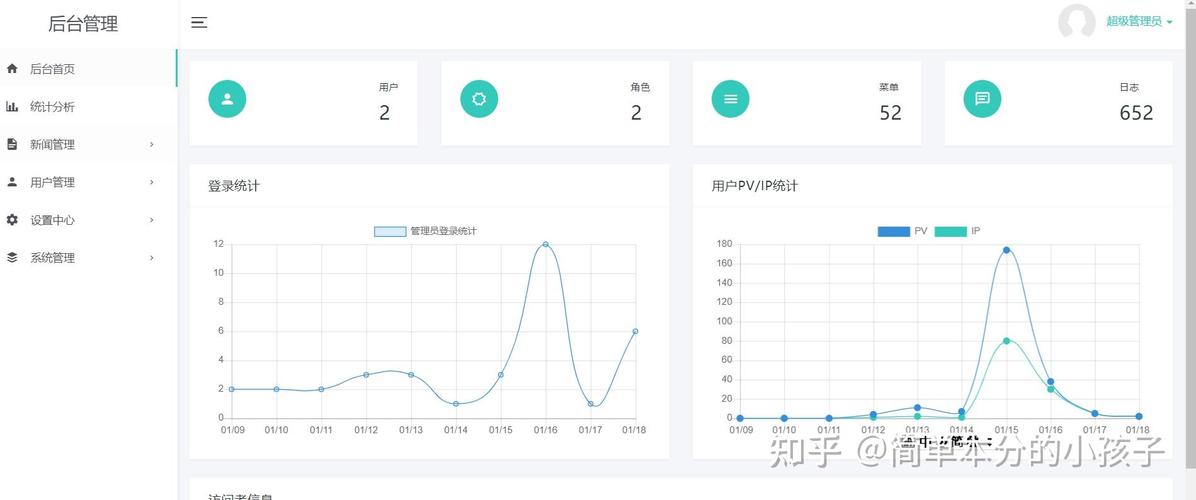Screen dimensions: 1196x500
Task: Open the 统计分析 menu item
Action: tap(88, 107)
